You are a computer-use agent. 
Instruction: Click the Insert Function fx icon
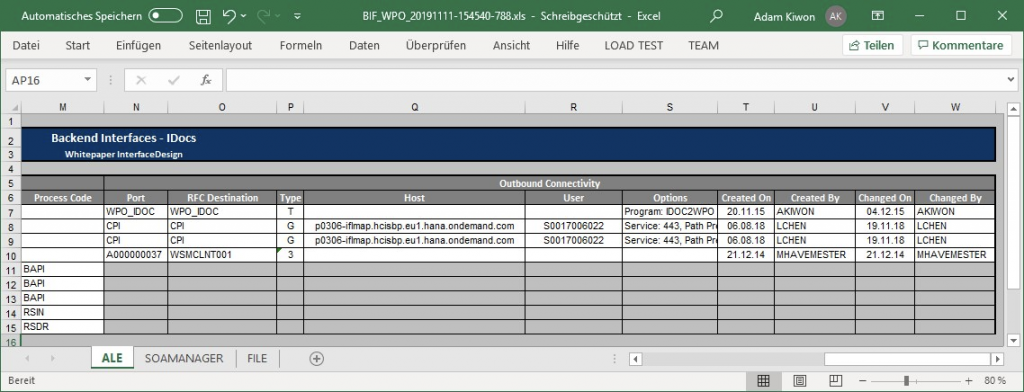click(206, 80)
